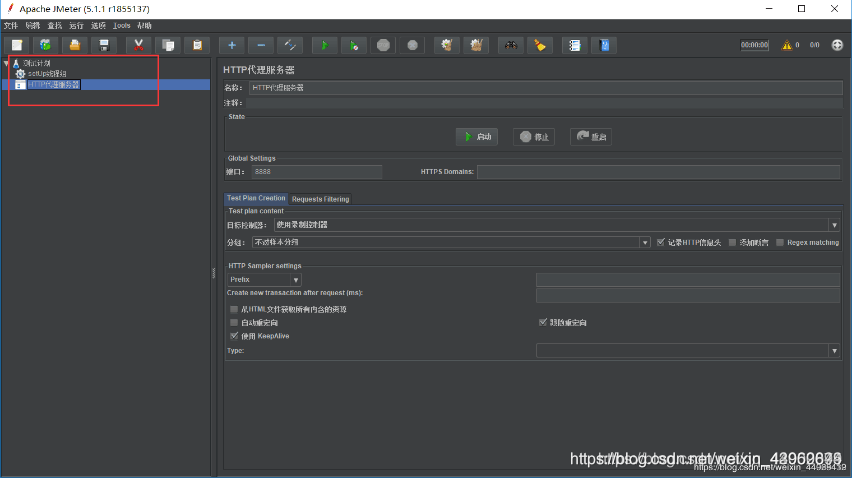Start the test with green play icon

tap(325, 45)
